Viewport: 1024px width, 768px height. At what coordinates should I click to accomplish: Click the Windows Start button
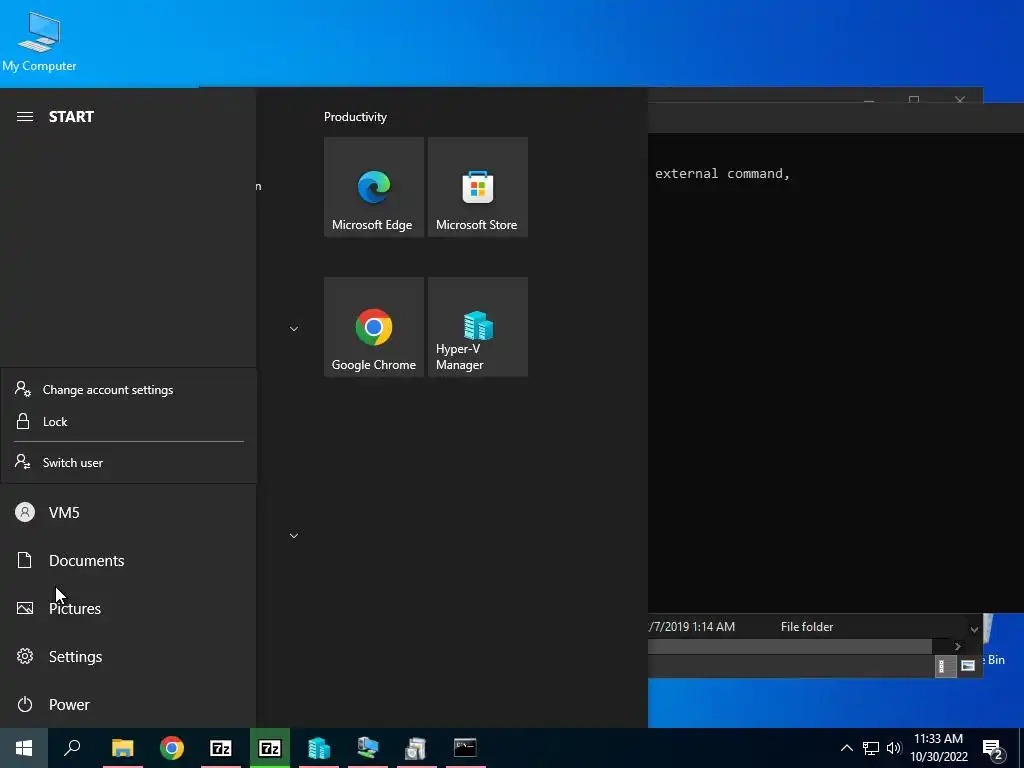click(x=24, y=748)
